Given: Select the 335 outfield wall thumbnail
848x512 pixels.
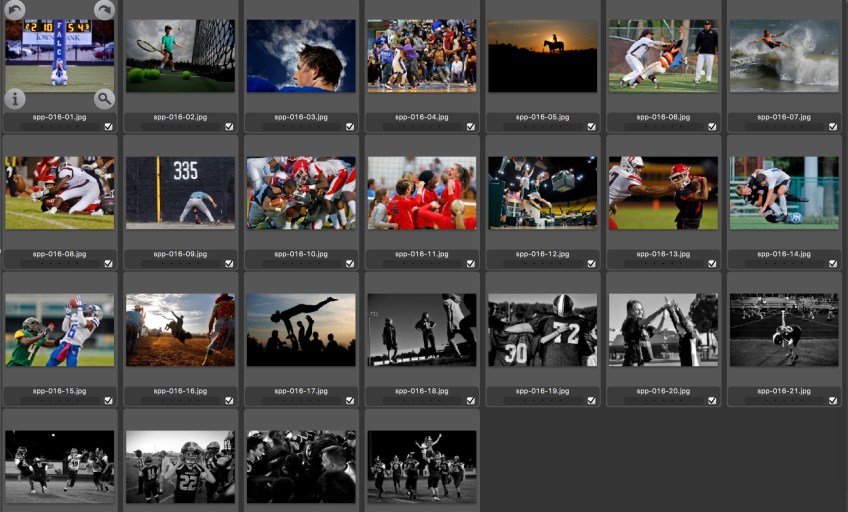Looking at the screenshot, I should tap(180, 192).
